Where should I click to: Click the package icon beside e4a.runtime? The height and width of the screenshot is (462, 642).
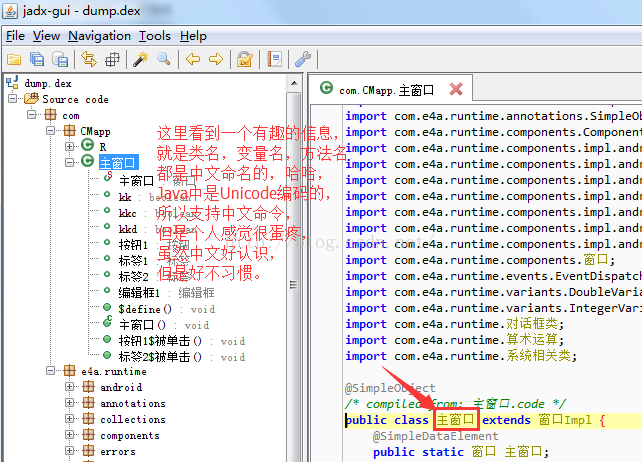(x=69, y=371)
